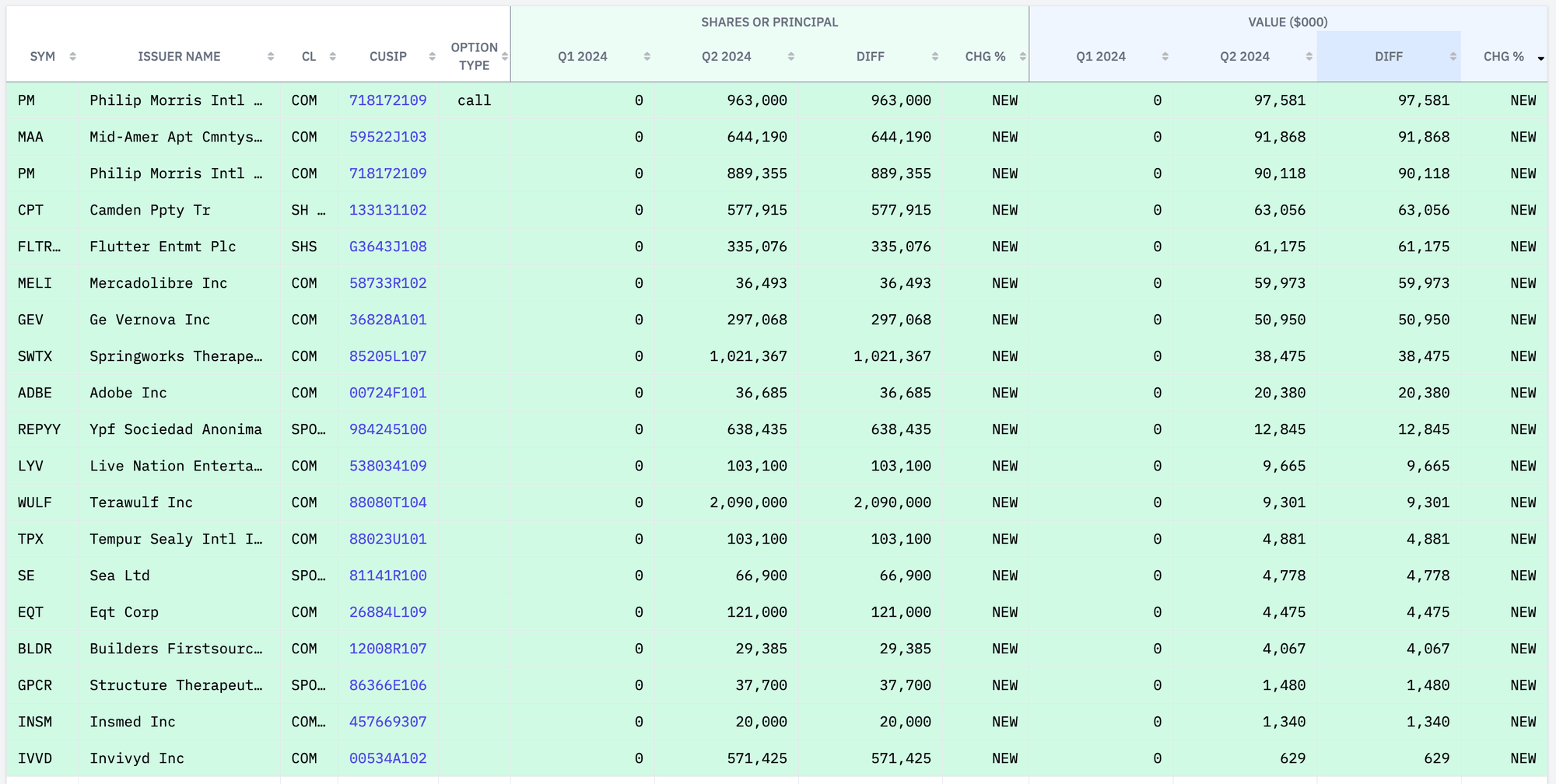
Task: Sort Value Q2 2024 column arrows
Action: pyautogui.click(x=1309, y=57)
